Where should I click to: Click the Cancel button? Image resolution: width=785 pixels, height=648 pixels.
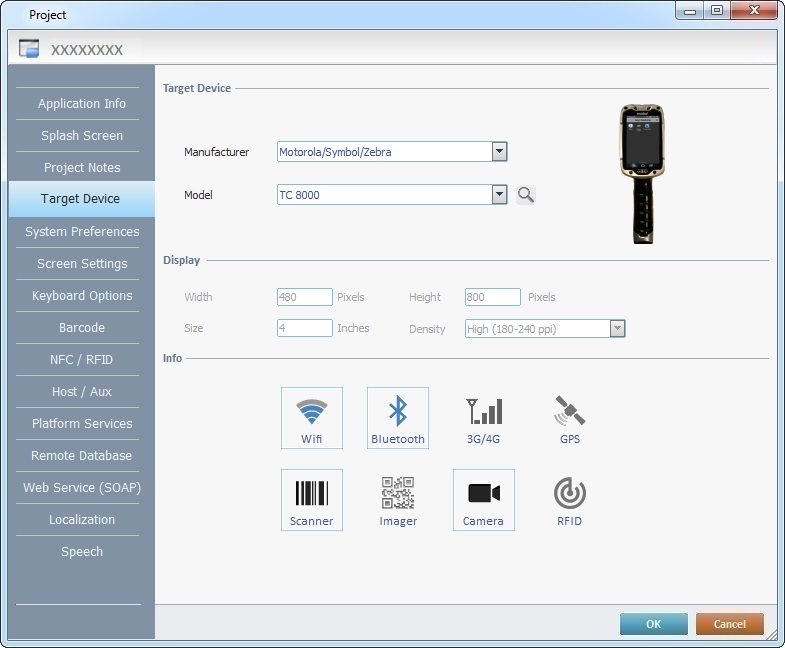[x=729, y=624]
